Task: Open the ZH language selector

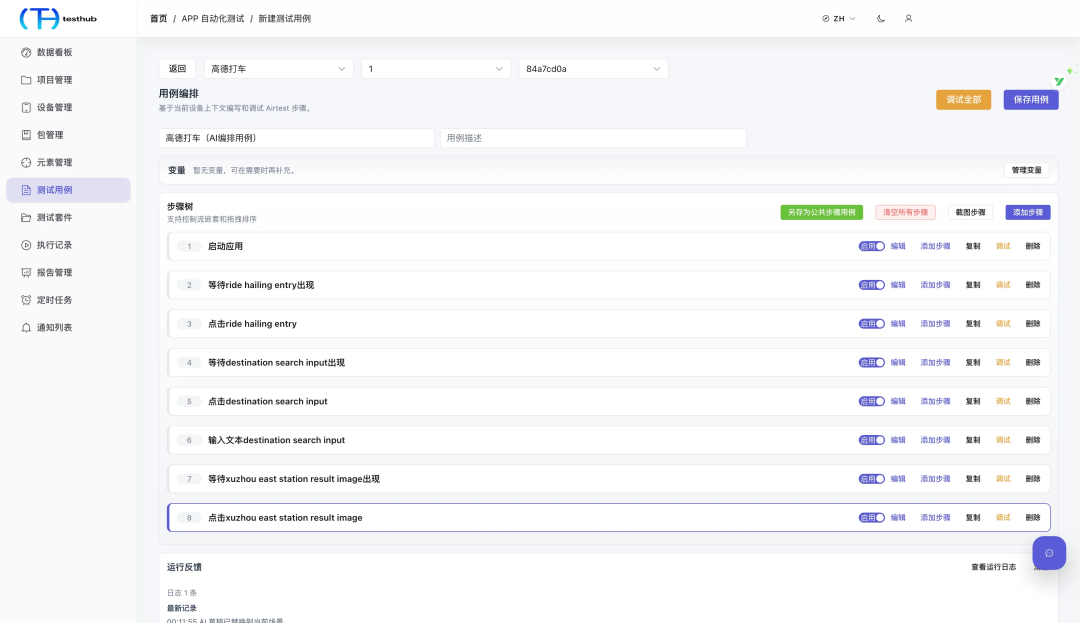Action: click(x=838, y=19)
